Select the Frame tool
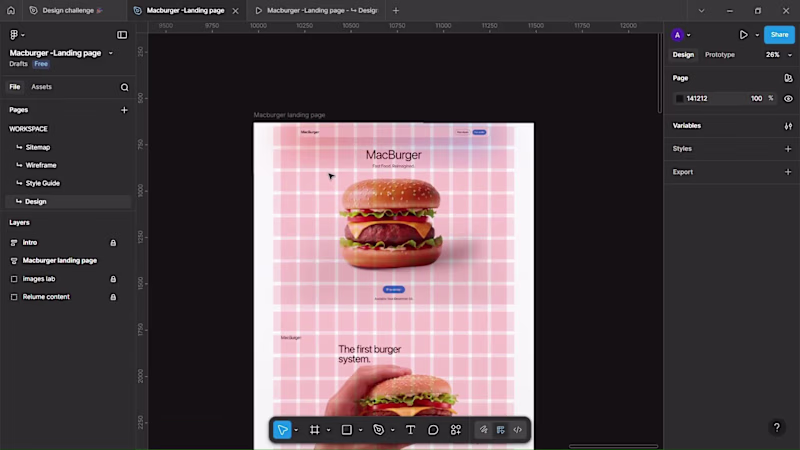Image resolution: width=800 pixels, height=450 pixels. [x=314, y=430]
